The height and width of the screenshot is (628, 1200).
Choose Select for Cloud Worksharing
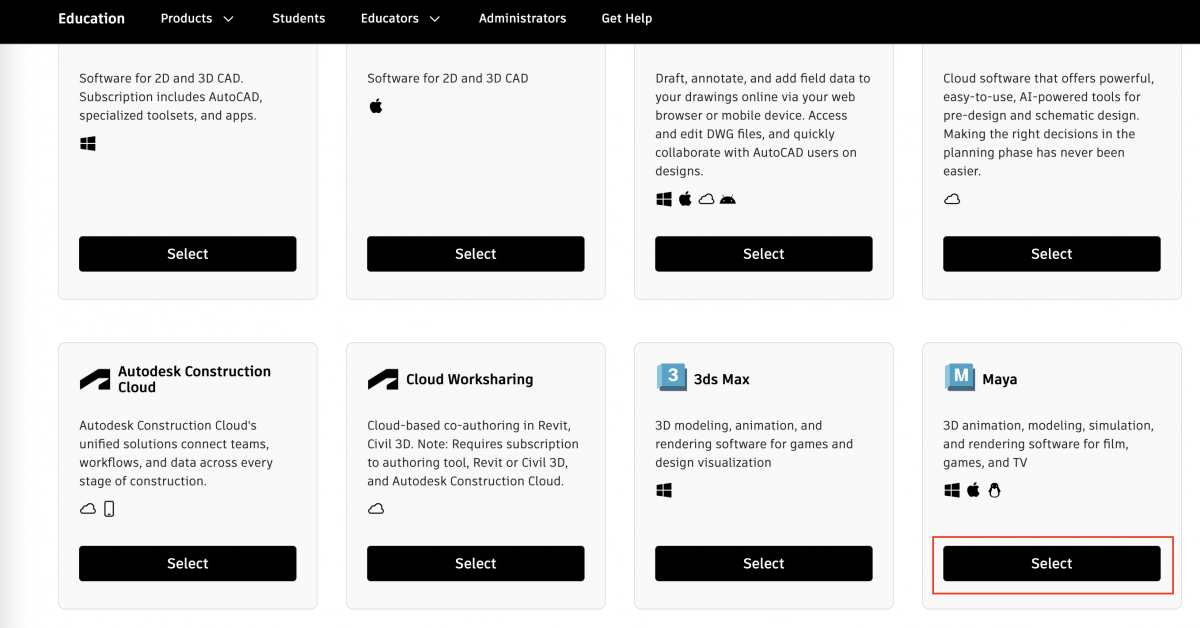pyautogui.click(x=475, y=563)
